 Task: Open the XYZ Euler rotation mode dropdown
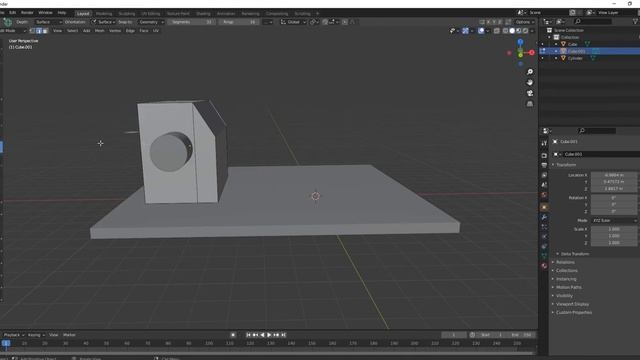614,220
